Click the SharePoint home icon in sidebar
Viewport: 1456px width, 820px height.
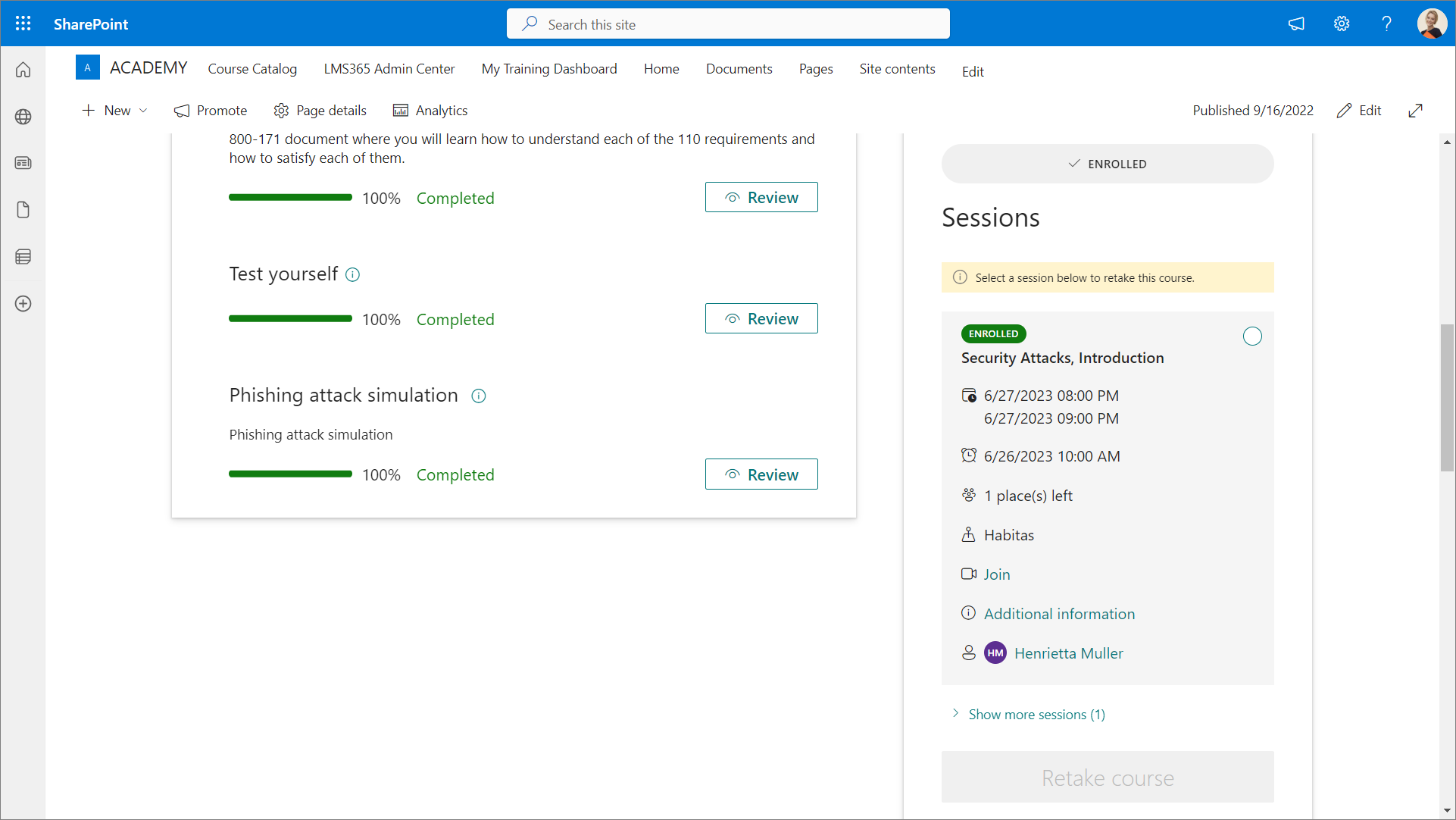(23, 70)
